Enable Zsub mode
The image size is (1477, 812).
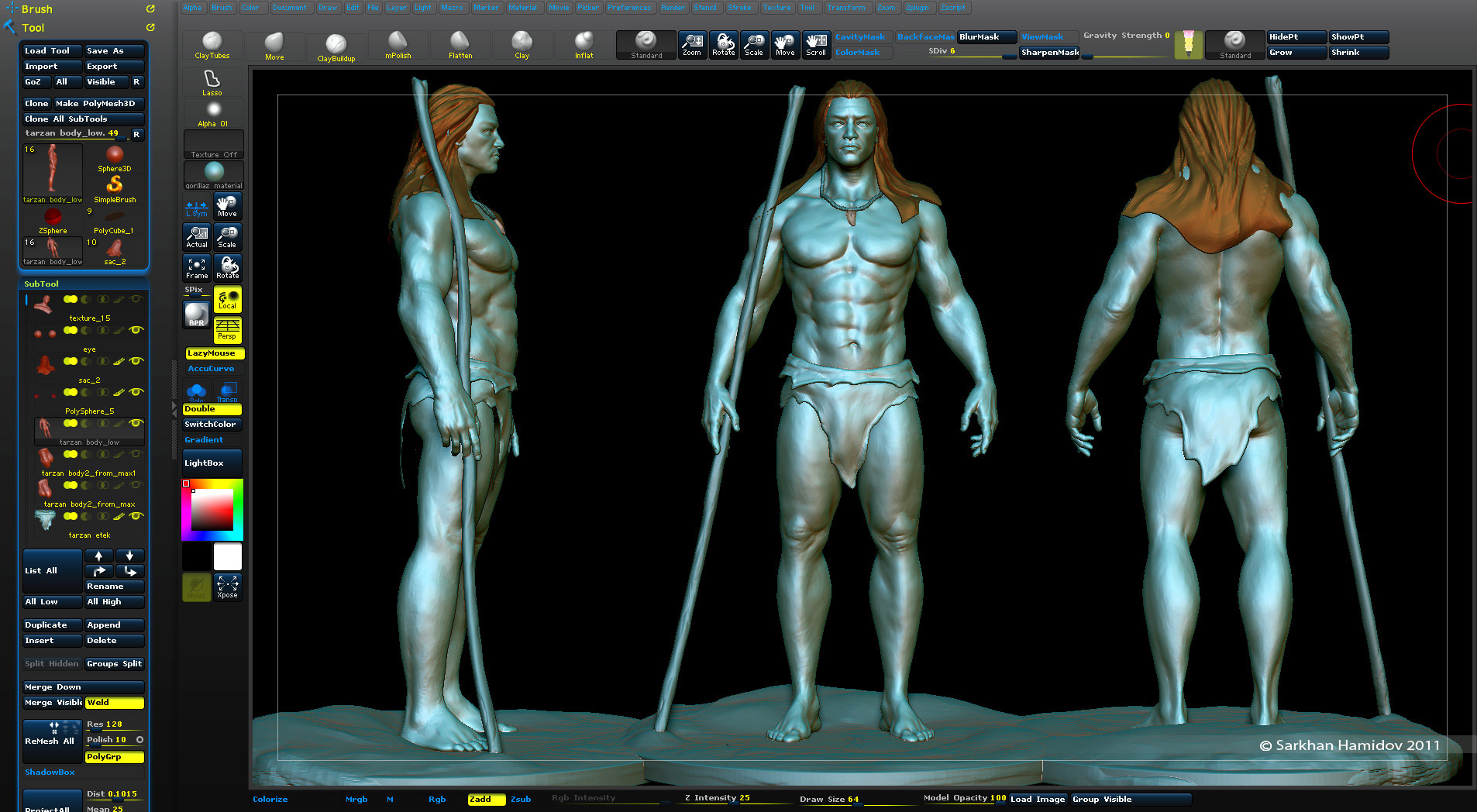[521, 800]
